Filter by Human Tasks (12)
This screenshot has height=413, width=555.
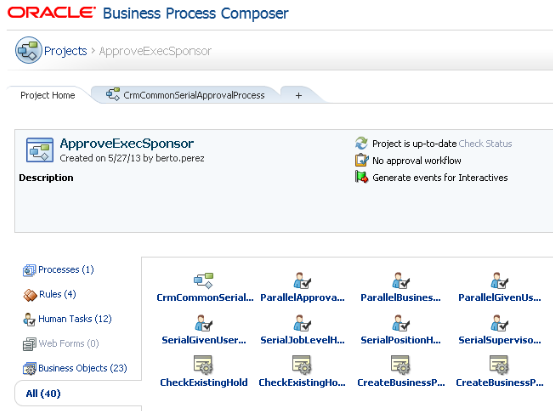point(75,319)
